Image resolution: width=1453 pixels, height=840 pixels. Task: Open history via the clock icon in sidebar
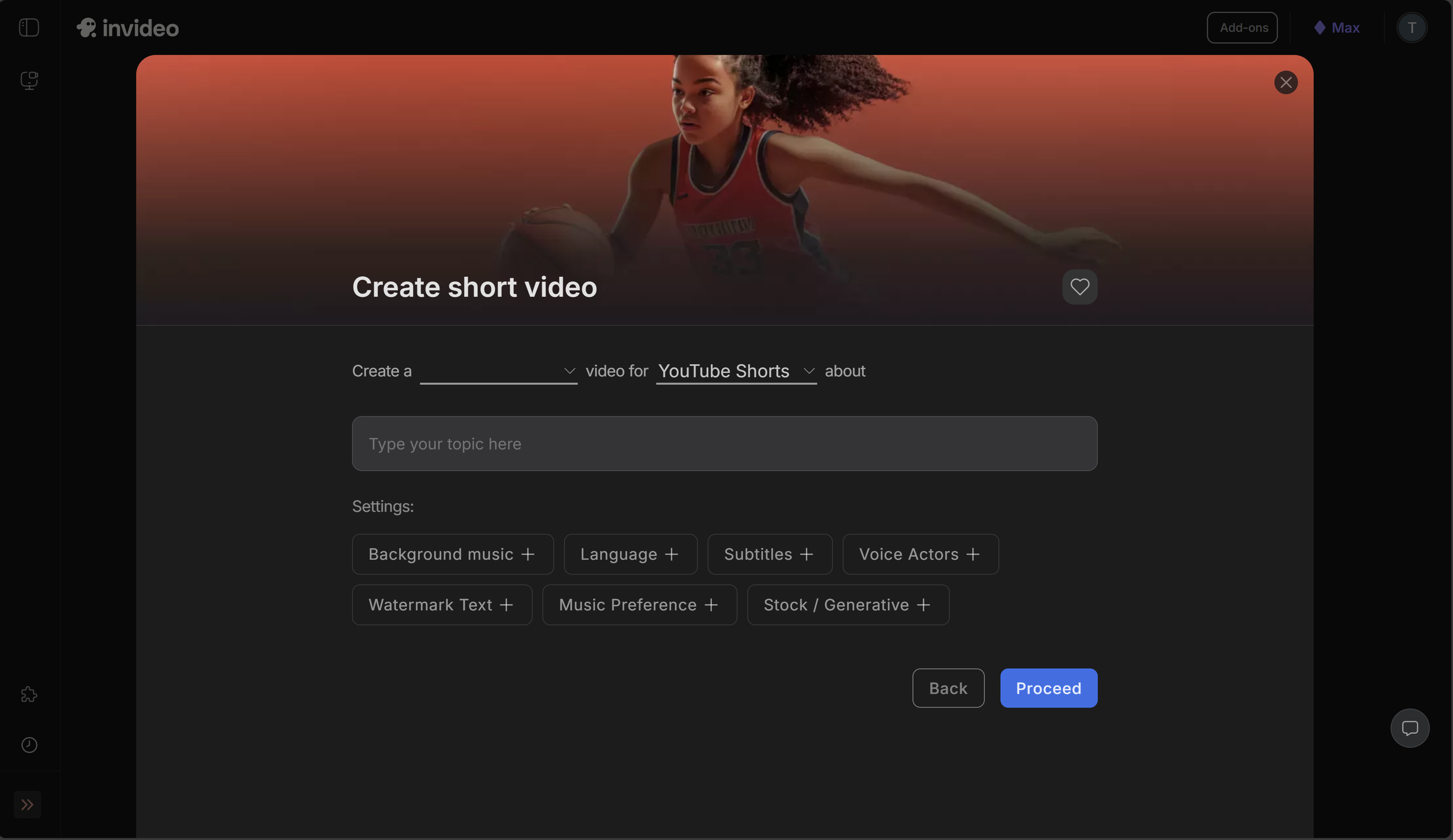pos(29,745)
